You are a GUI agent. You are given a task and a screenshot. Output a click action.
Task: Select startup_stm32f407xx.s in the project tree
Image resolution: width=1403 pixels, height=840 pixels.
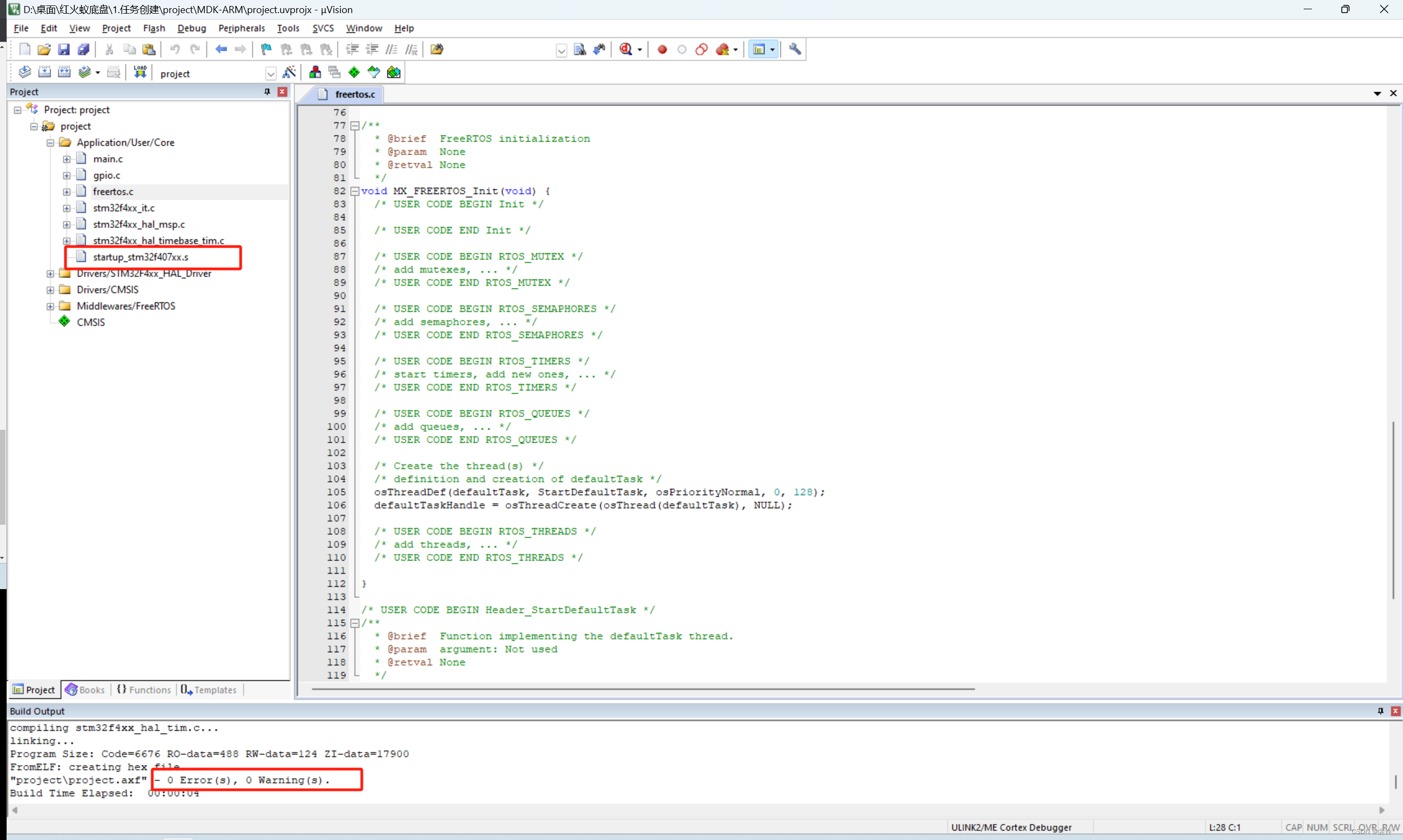pyautogui.click(x=141, y=256)
